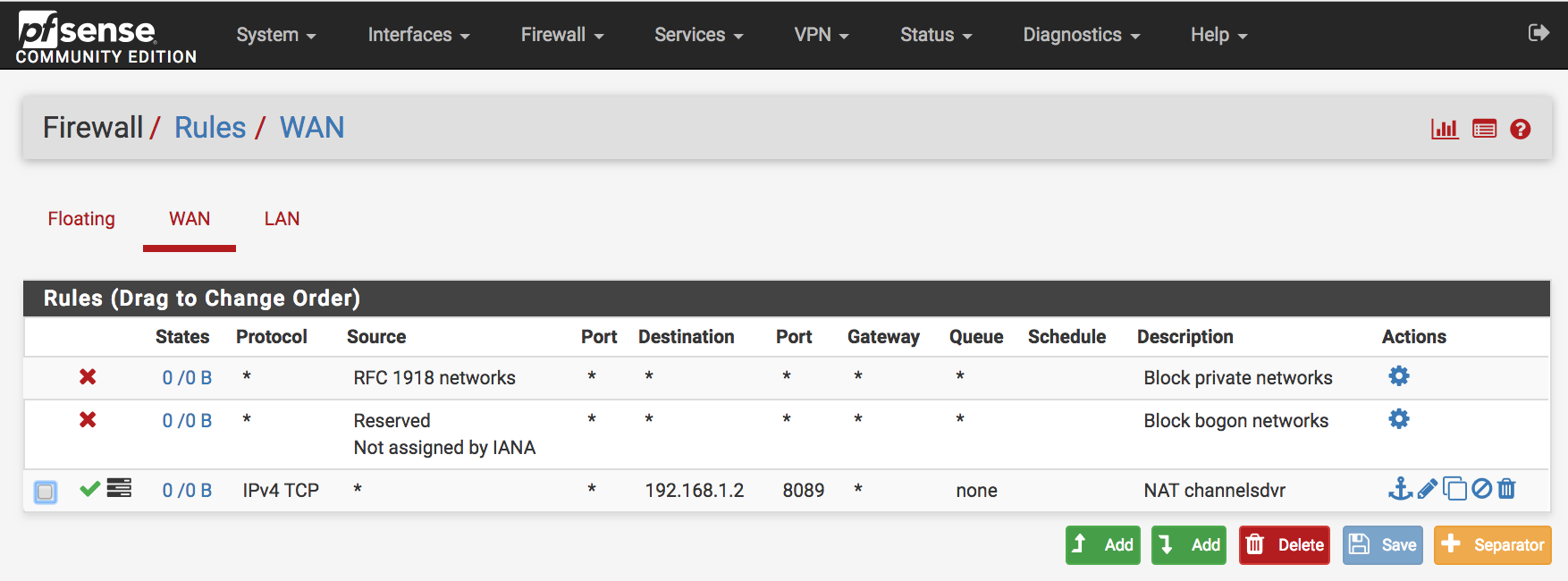Open settings gear for Block private networks
Viewport: 1568px width, 581px height.
click(x=1398, y=376)
